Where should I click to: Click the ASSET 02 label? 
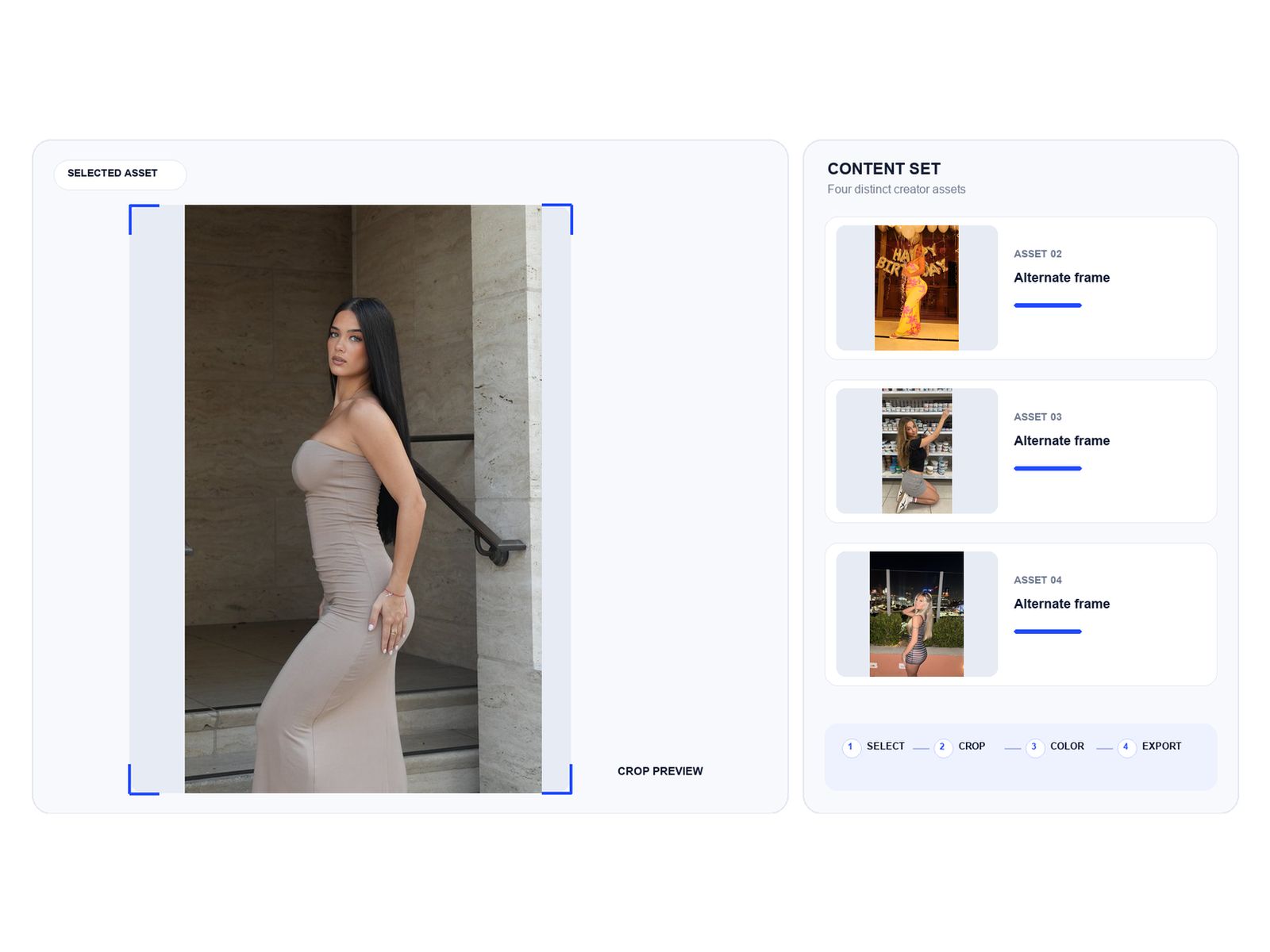coord(1037,254)
